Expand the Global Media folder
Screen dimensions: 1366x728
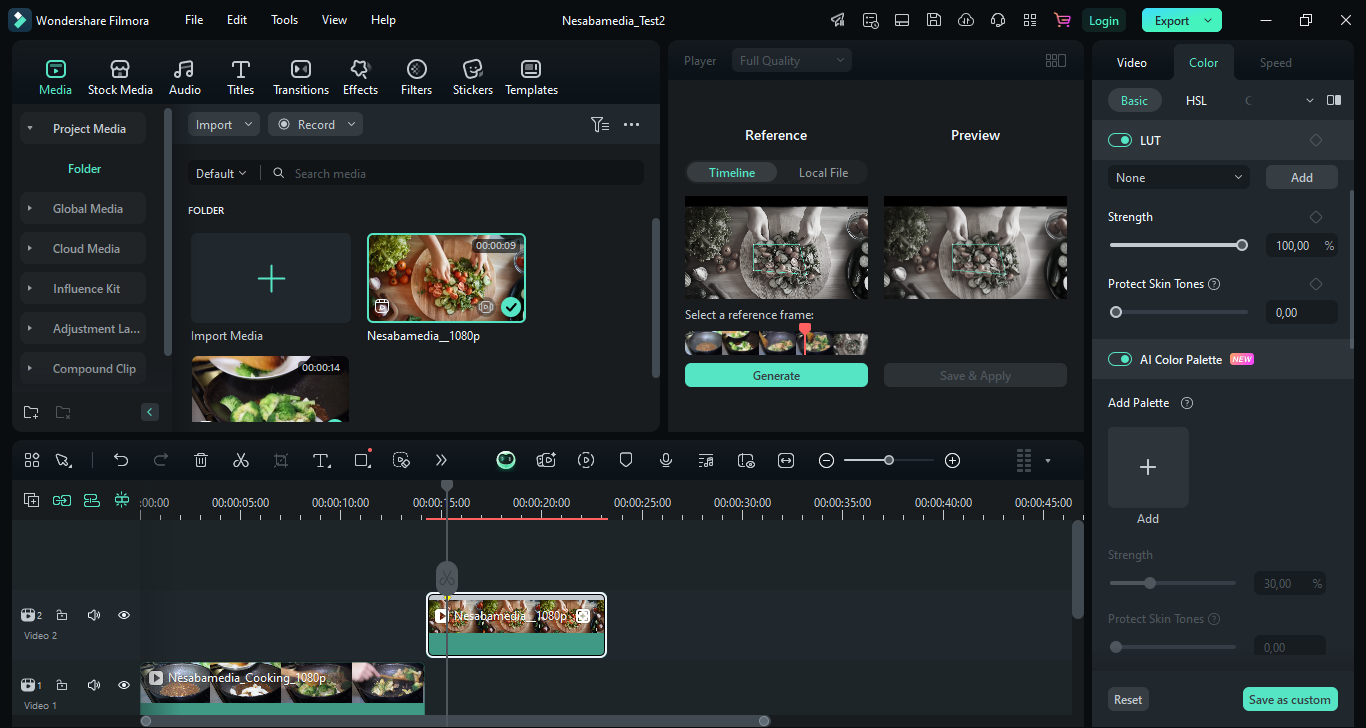(x=88, y=209)
